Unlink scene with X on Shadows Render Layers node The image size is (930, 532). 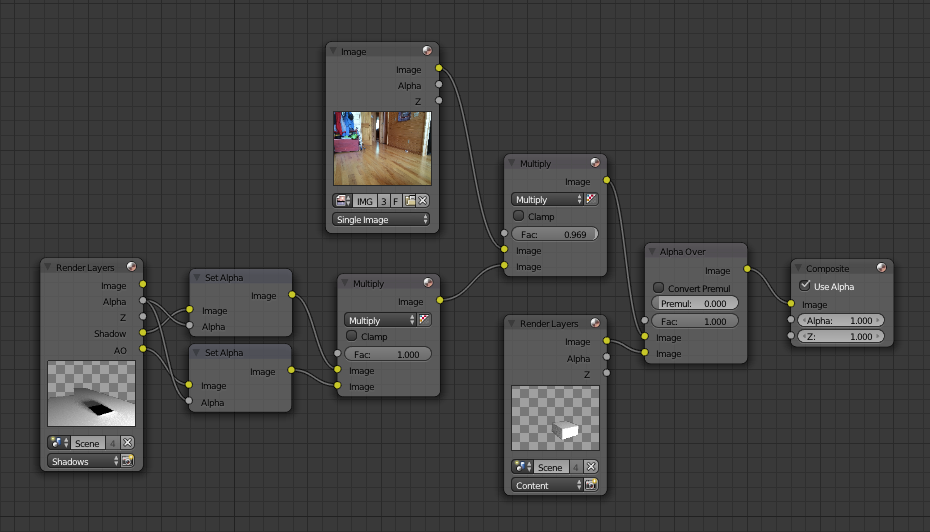[x=128, y=443]
